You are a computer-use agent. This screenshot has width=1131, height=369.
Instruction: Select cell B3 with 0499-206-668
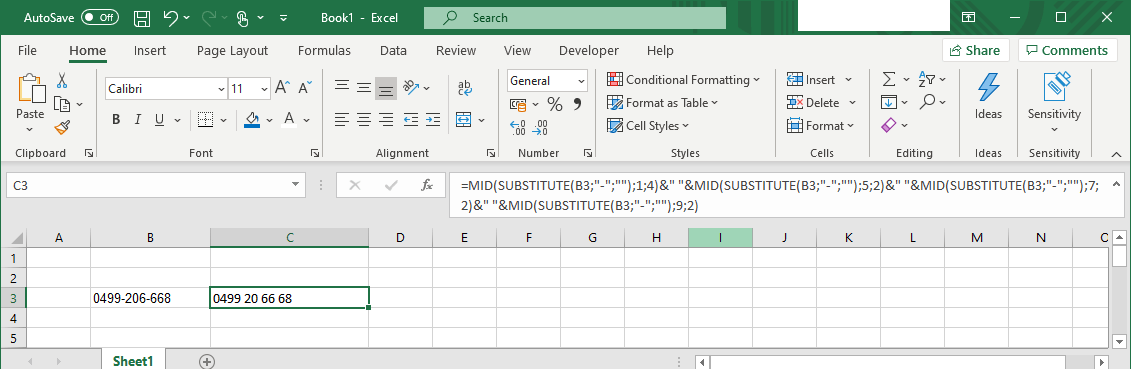pyautogui.click(x=150, y=298)
